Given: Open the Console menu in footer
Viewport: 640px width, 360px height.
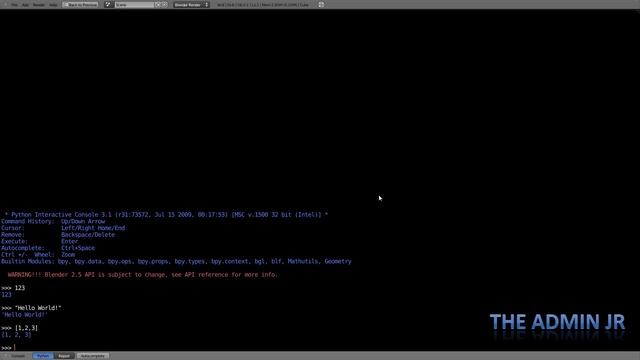Looking at the screenshot, I should [18, 356].
